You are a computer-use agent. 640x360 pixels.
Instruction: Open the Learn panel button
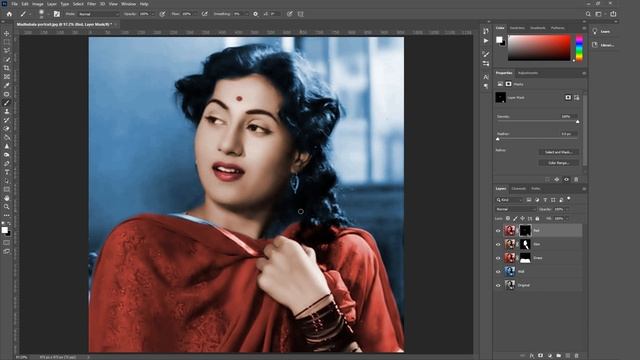[x=602, y=31]
